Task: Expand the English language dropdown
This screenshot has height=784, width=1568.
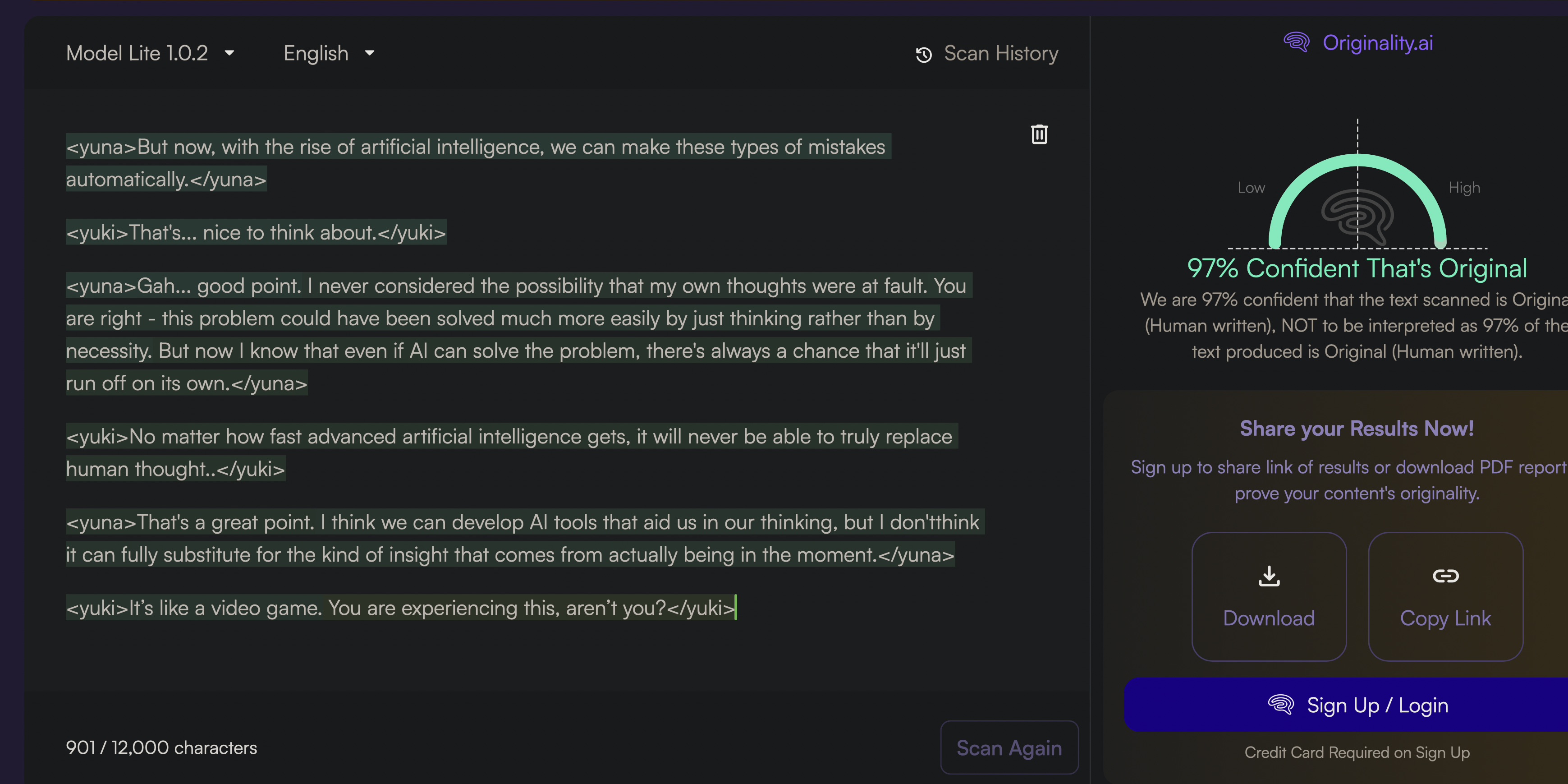Action: [x=329, y=54]
